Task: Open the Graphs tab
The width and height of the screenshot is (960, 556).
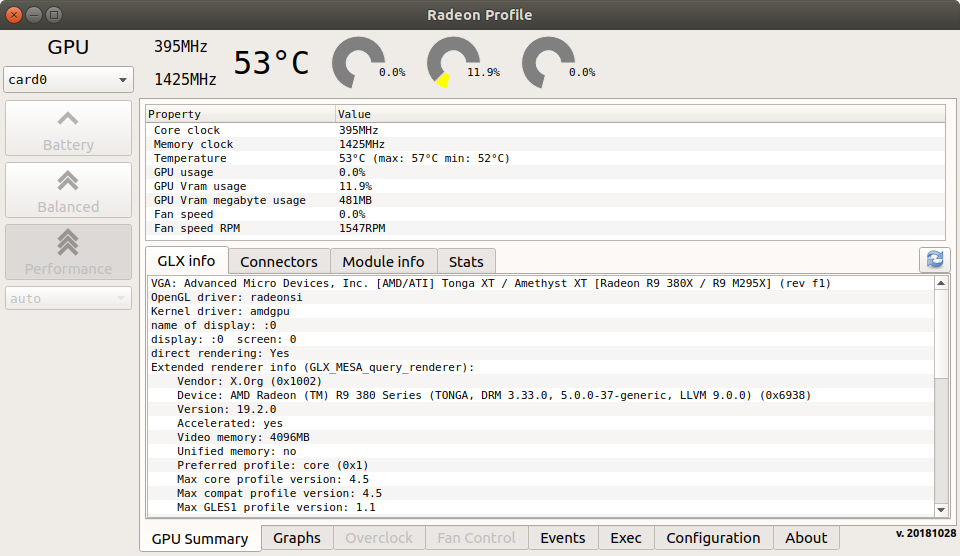Action: click(297, 538)
